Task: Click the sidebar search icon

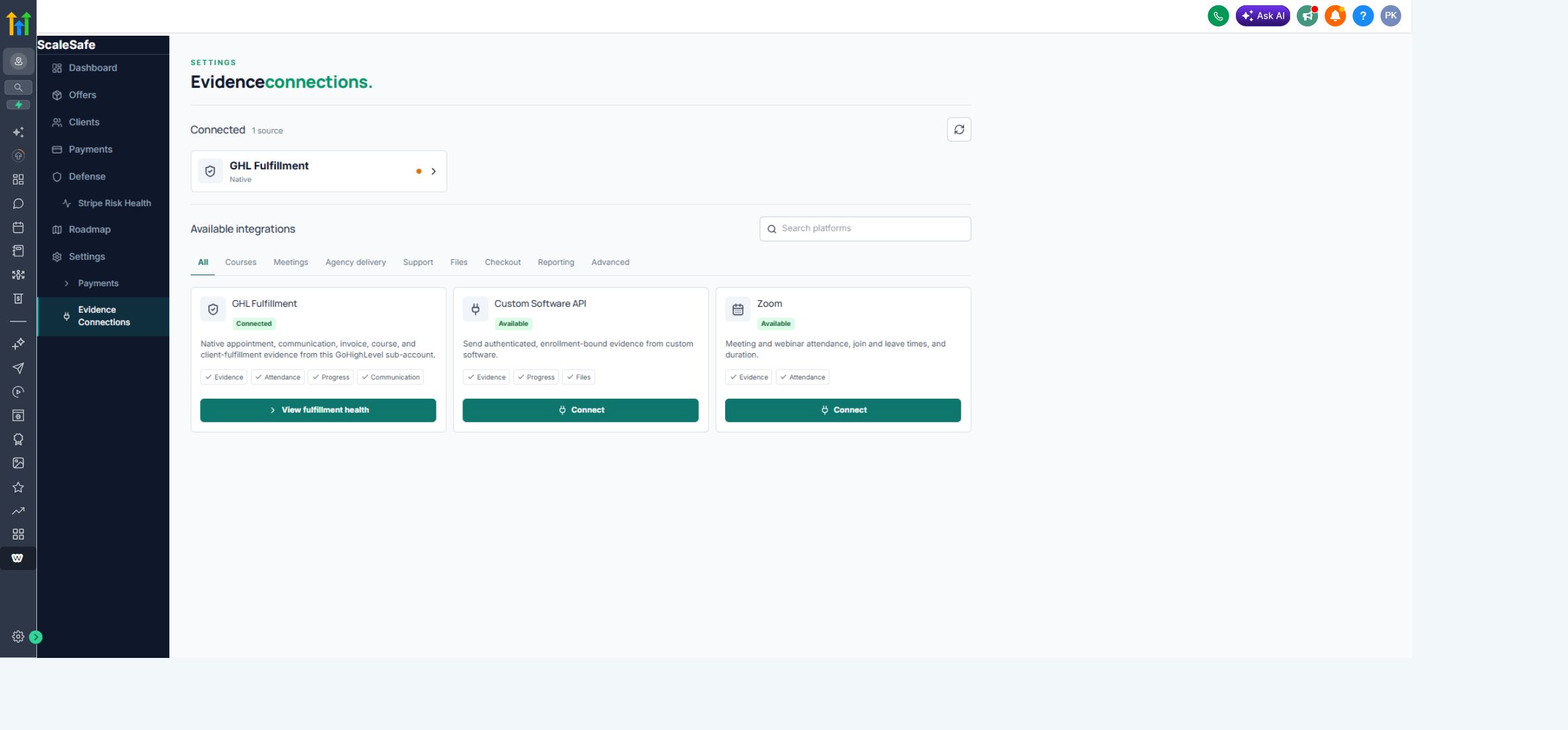Action: point(19,87)
